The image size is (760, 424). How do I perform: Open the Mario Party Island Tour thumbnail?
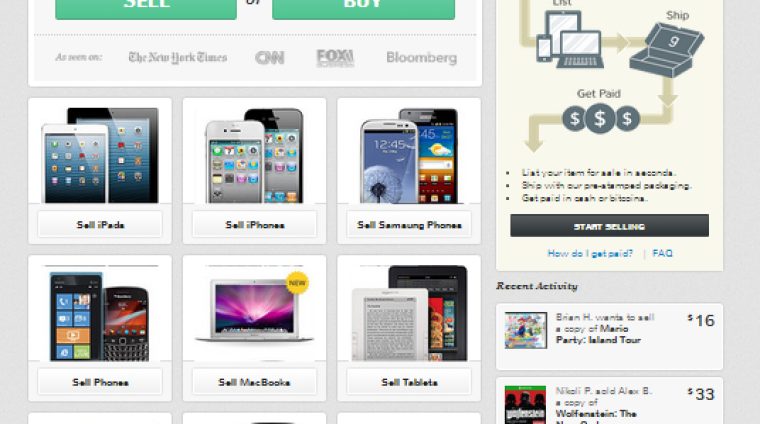coord(525,330)
